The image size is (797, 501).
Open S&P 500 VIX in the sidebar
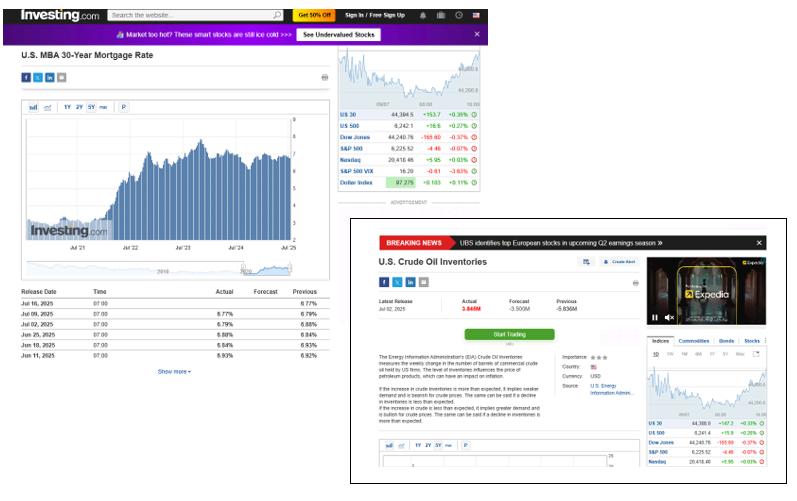357,171
